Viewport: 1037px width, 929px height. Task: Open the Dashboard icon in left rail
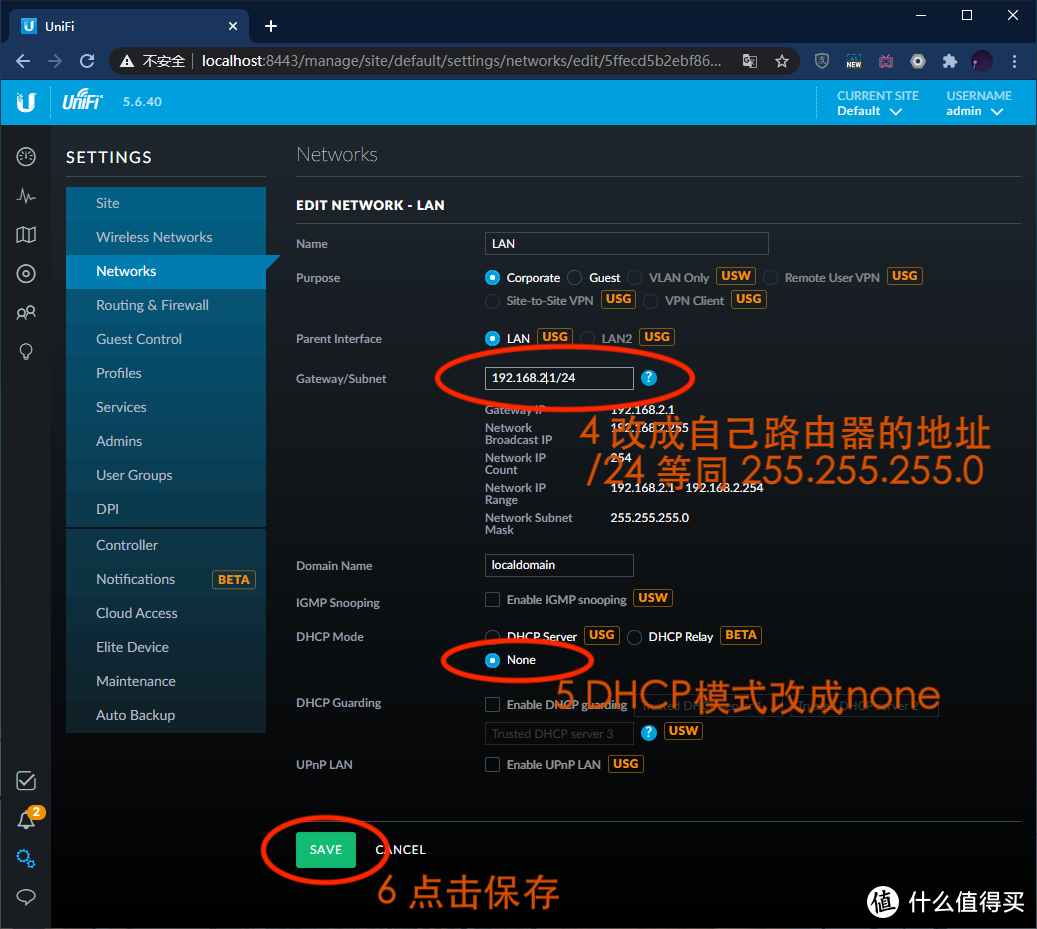coord(26,157)
